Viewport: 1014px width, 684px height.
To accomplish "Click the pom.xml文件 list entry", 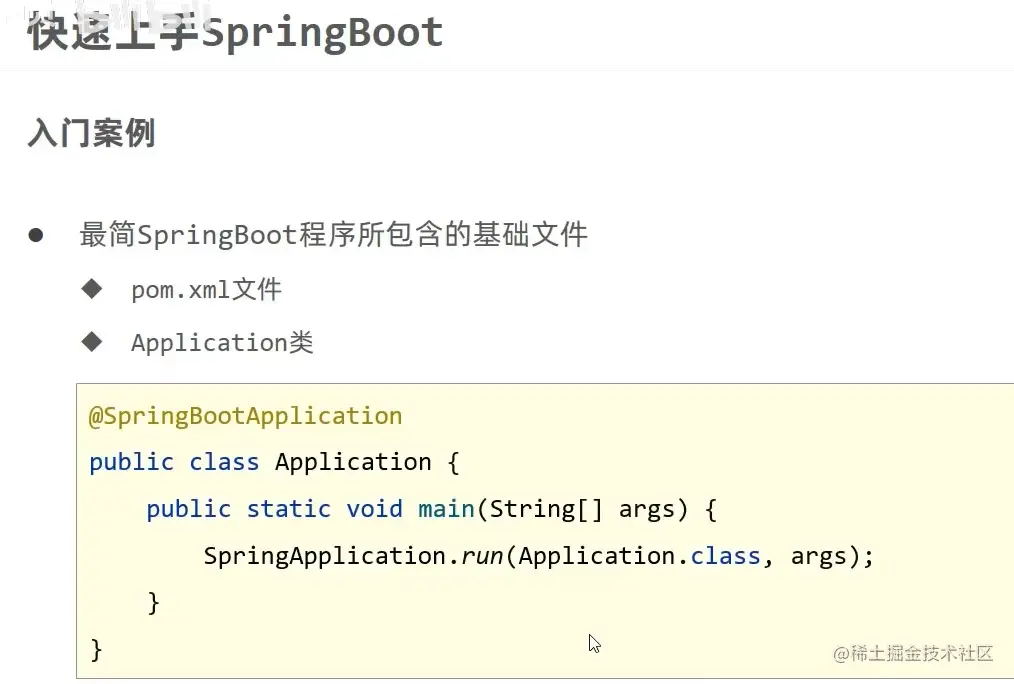I will (205, 289).
